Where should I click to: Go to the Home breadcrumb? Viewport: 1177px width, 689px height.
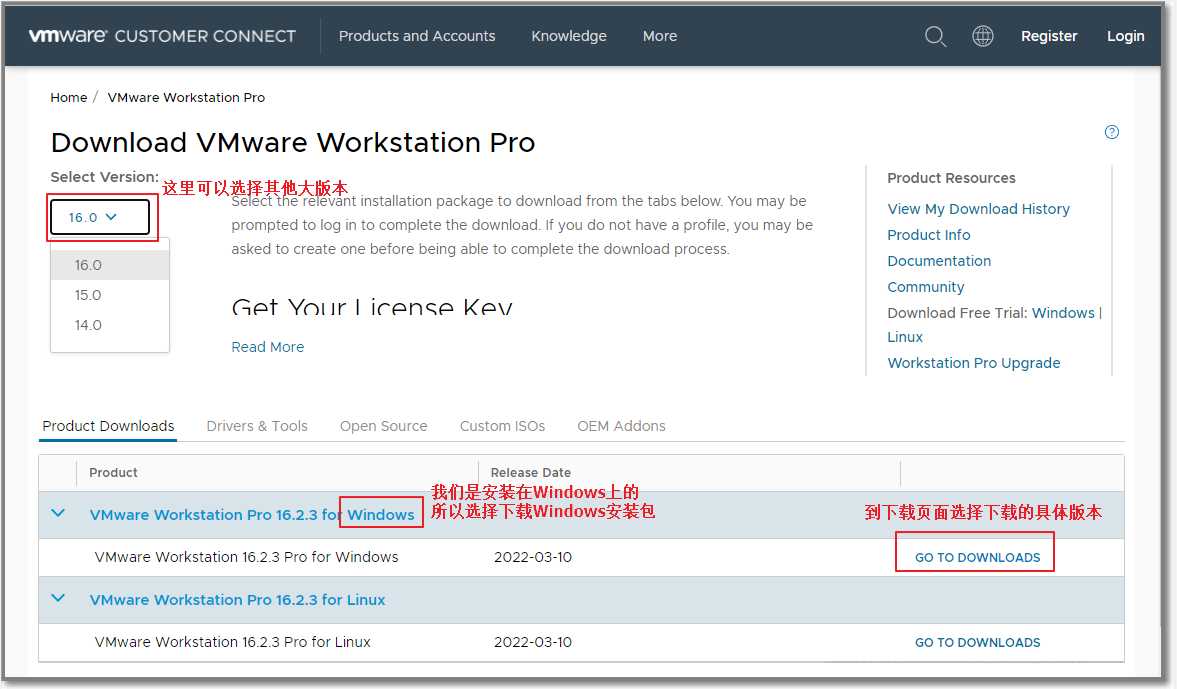(68, 98)
